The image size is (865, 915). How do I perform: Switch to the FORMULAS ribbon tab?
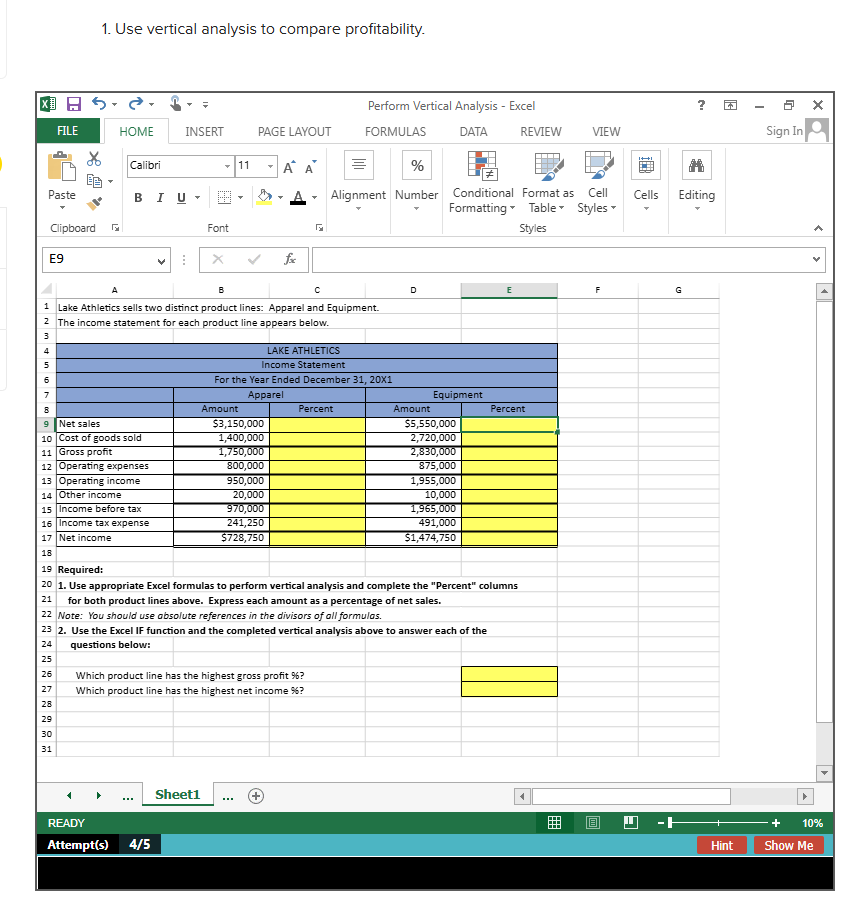click(x=395, y=131)
